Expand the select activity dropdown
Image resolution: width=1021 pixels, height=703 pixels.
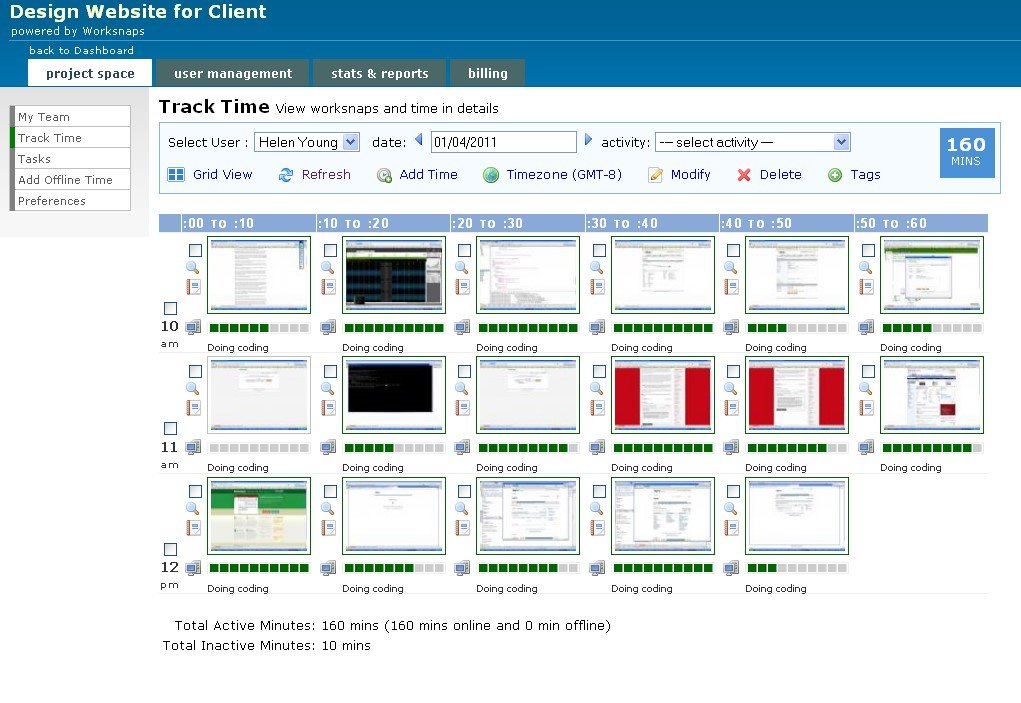pyautogui.click(x=753, y=142)
